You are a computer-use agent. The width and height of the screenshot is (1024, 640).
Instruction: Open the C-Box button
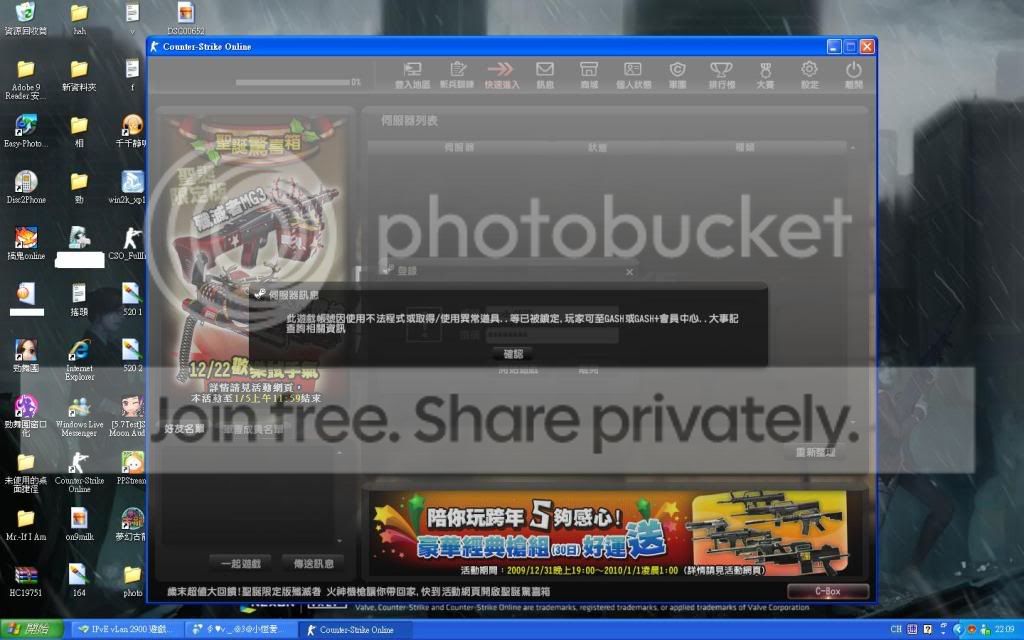point(827,591)
